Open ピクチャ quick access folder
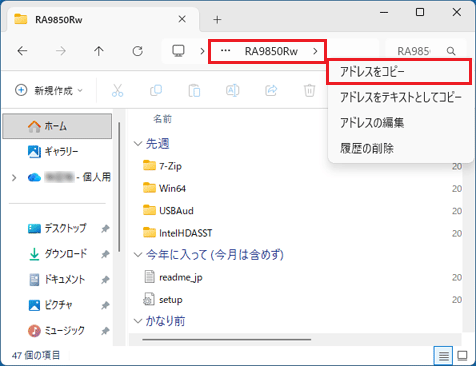 [x=50, y=305]
